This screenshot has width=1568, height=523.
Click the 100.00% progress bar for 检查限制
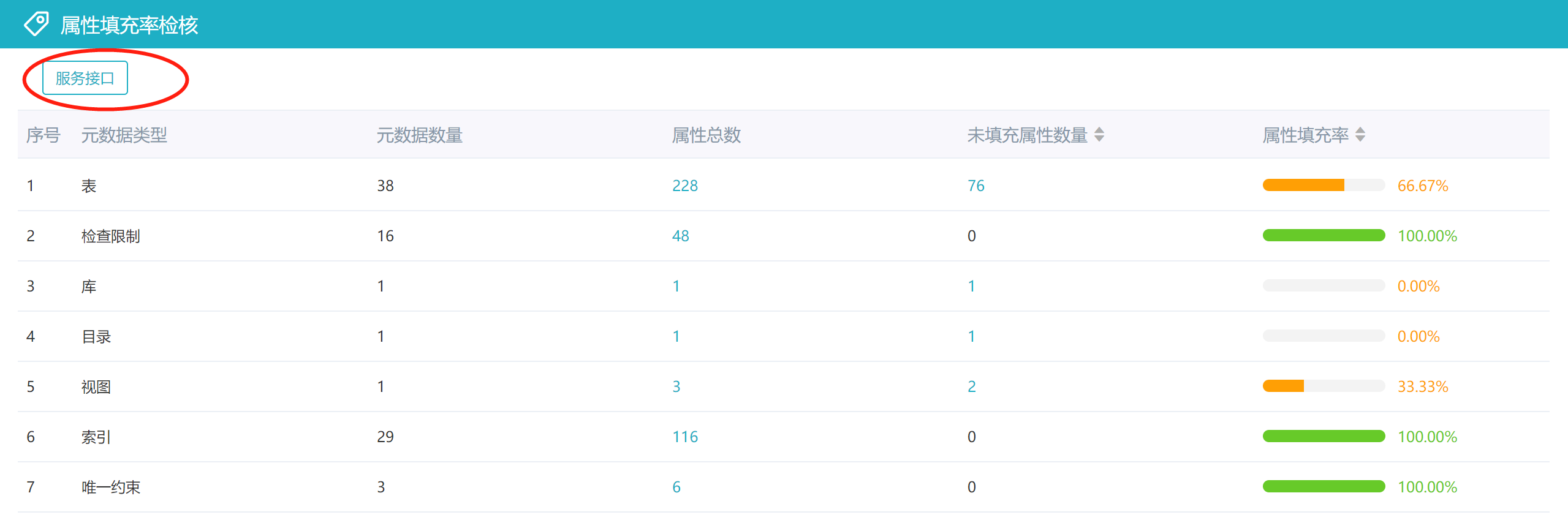(1324, 235)
